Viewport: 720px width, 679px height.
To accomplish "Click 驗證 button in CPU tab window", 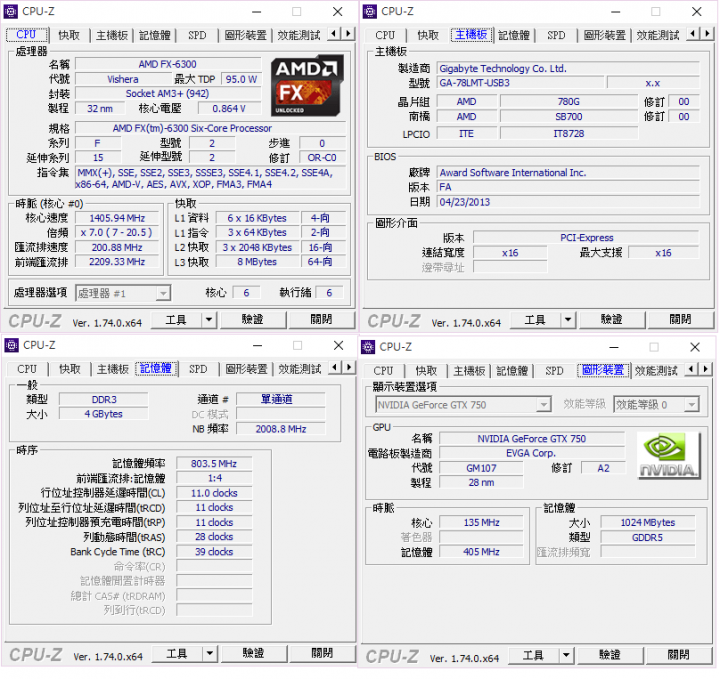I will point(253,319).
